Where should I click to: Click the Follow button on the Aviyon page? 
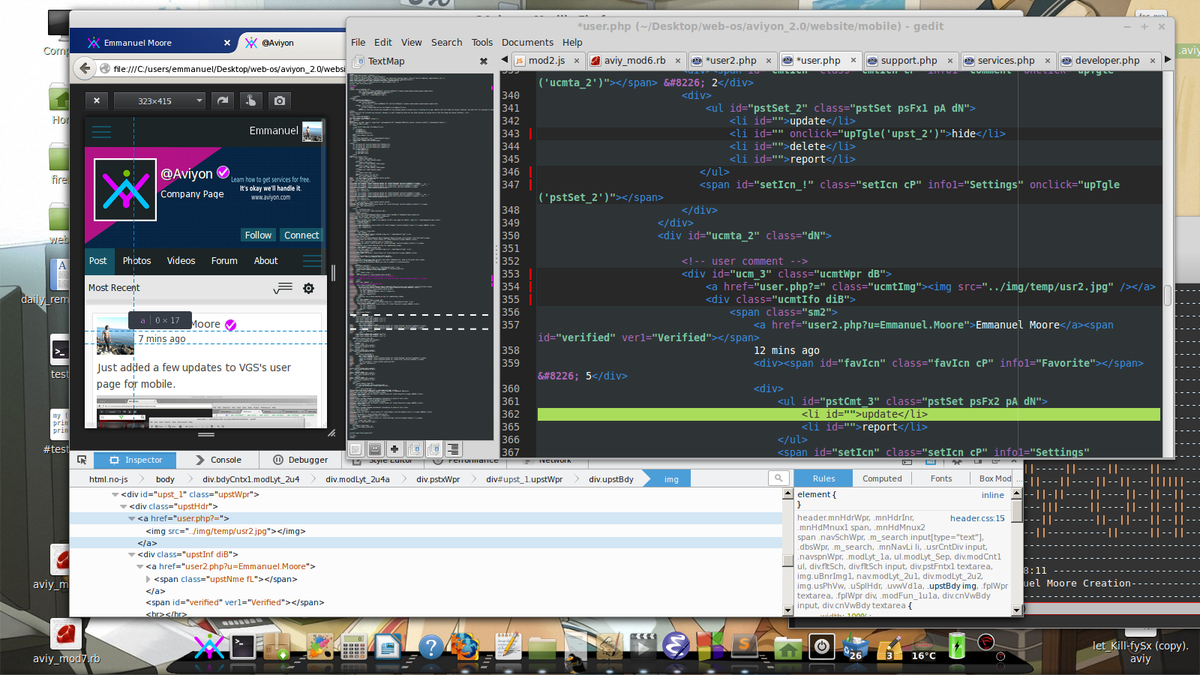258,235
